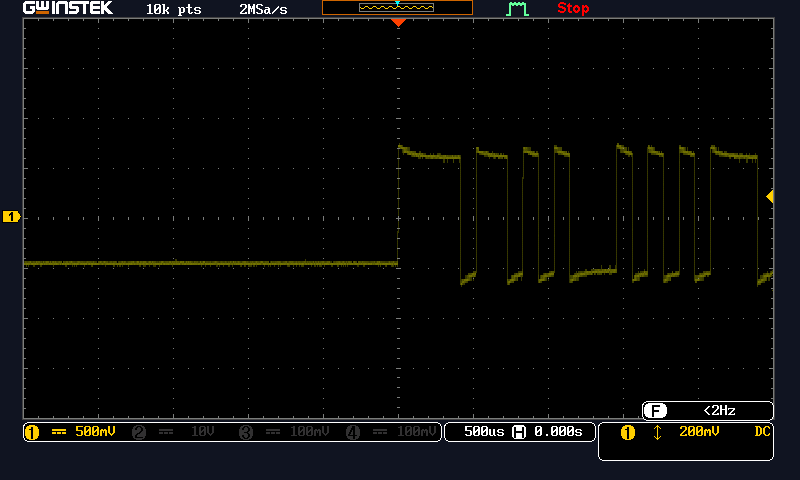Click the channel 1 ground reference marker
Screen dimensions: 800x480
point(11,217)
